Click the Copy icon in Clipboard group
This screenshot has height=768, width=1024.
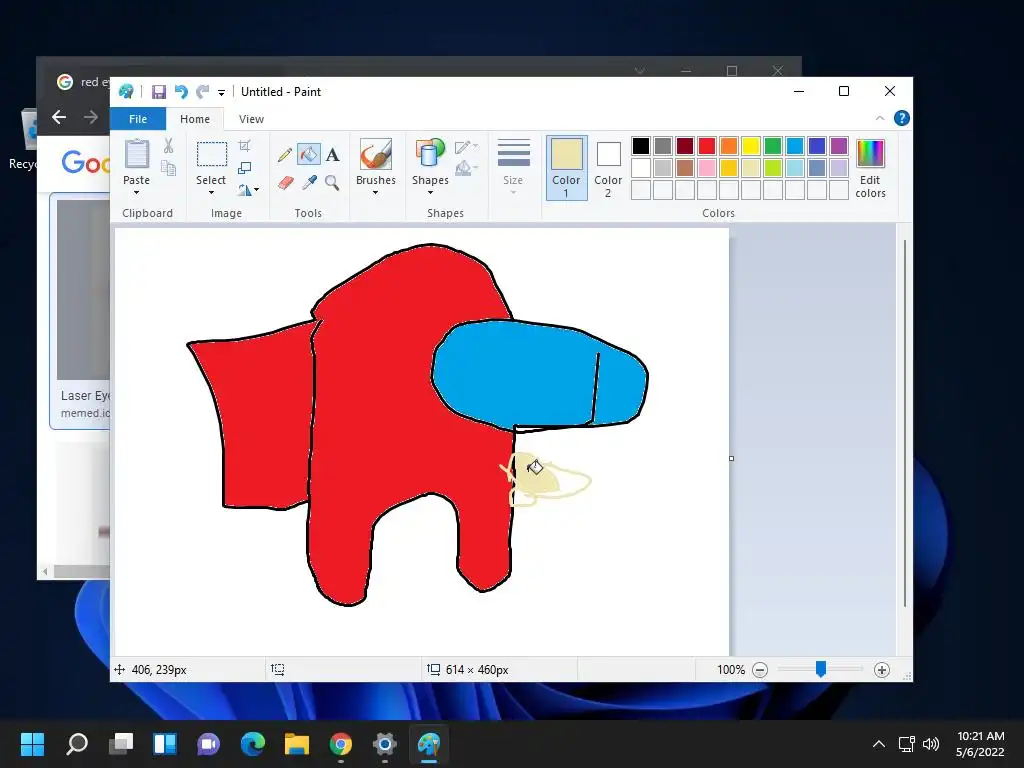[x=168, y=168]
